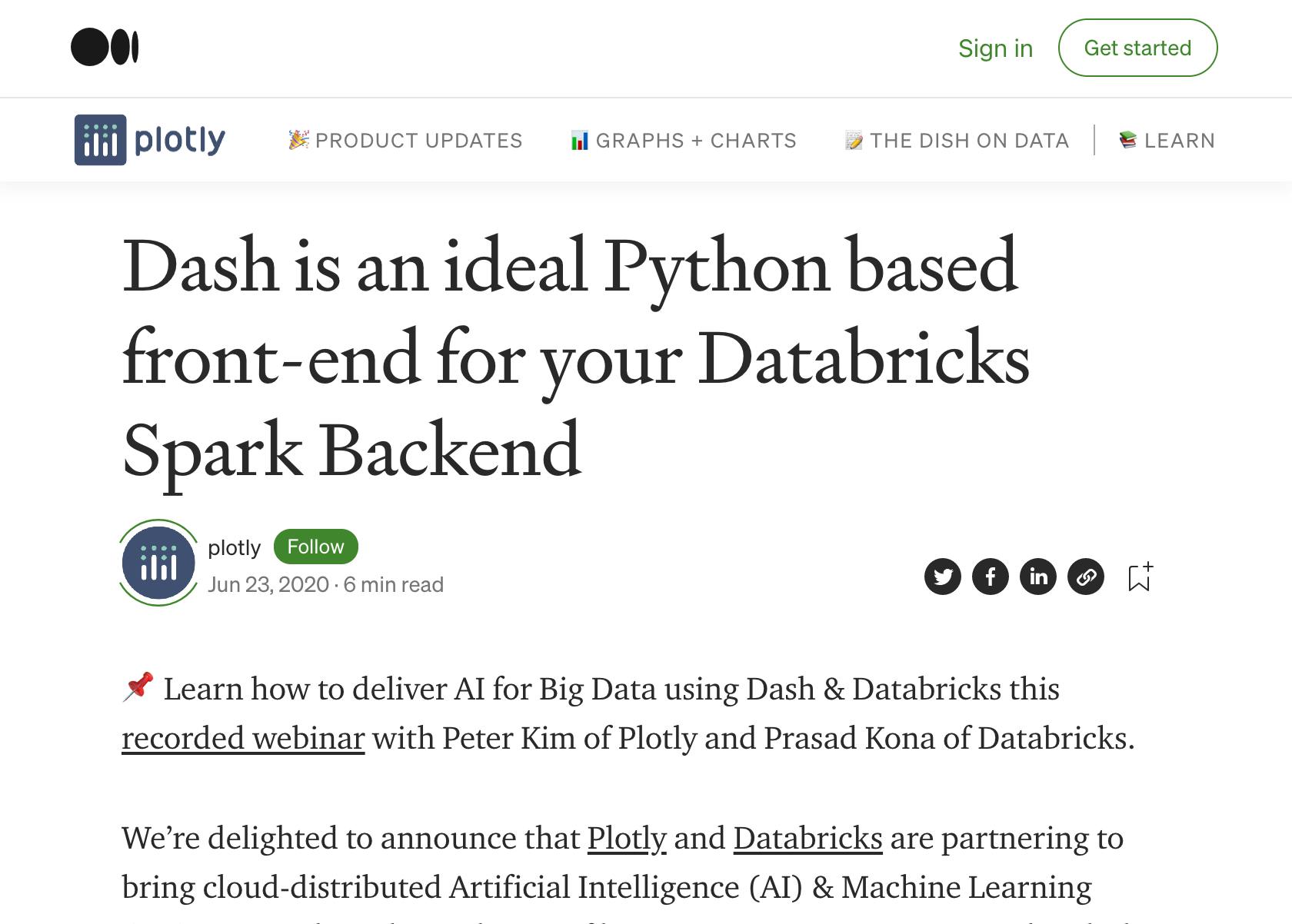Share article on Twitter
1292x924 pixels.
(943, 577)
